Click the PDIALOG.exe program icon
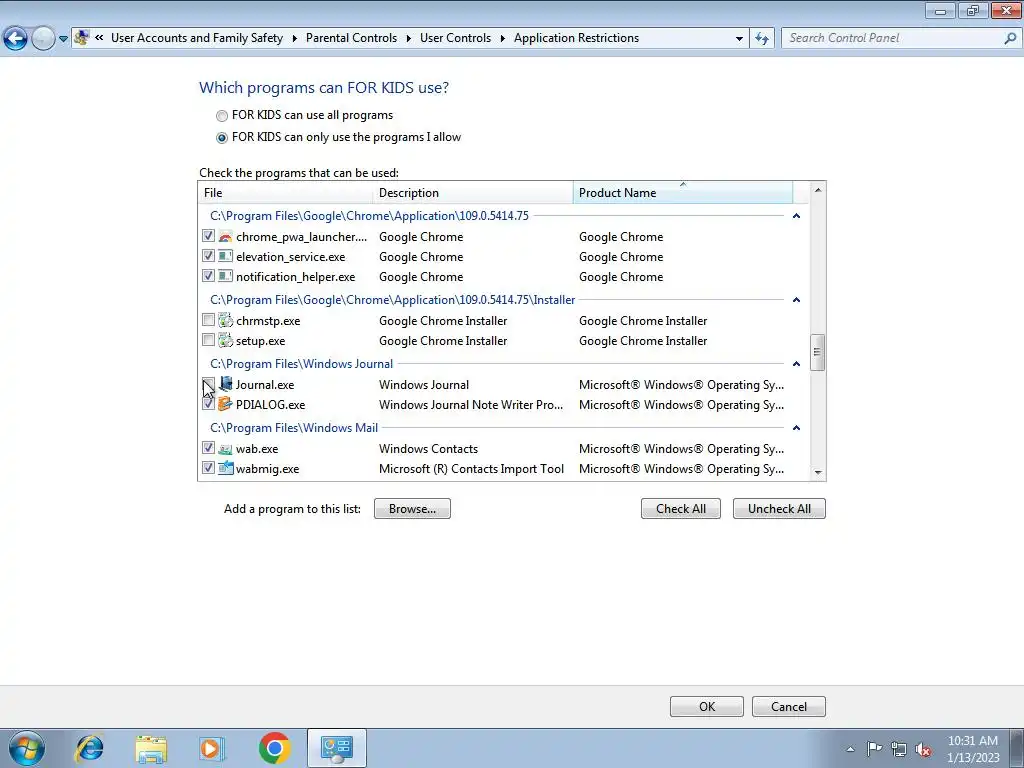The image size is (1024, 768). coord(225,404)
